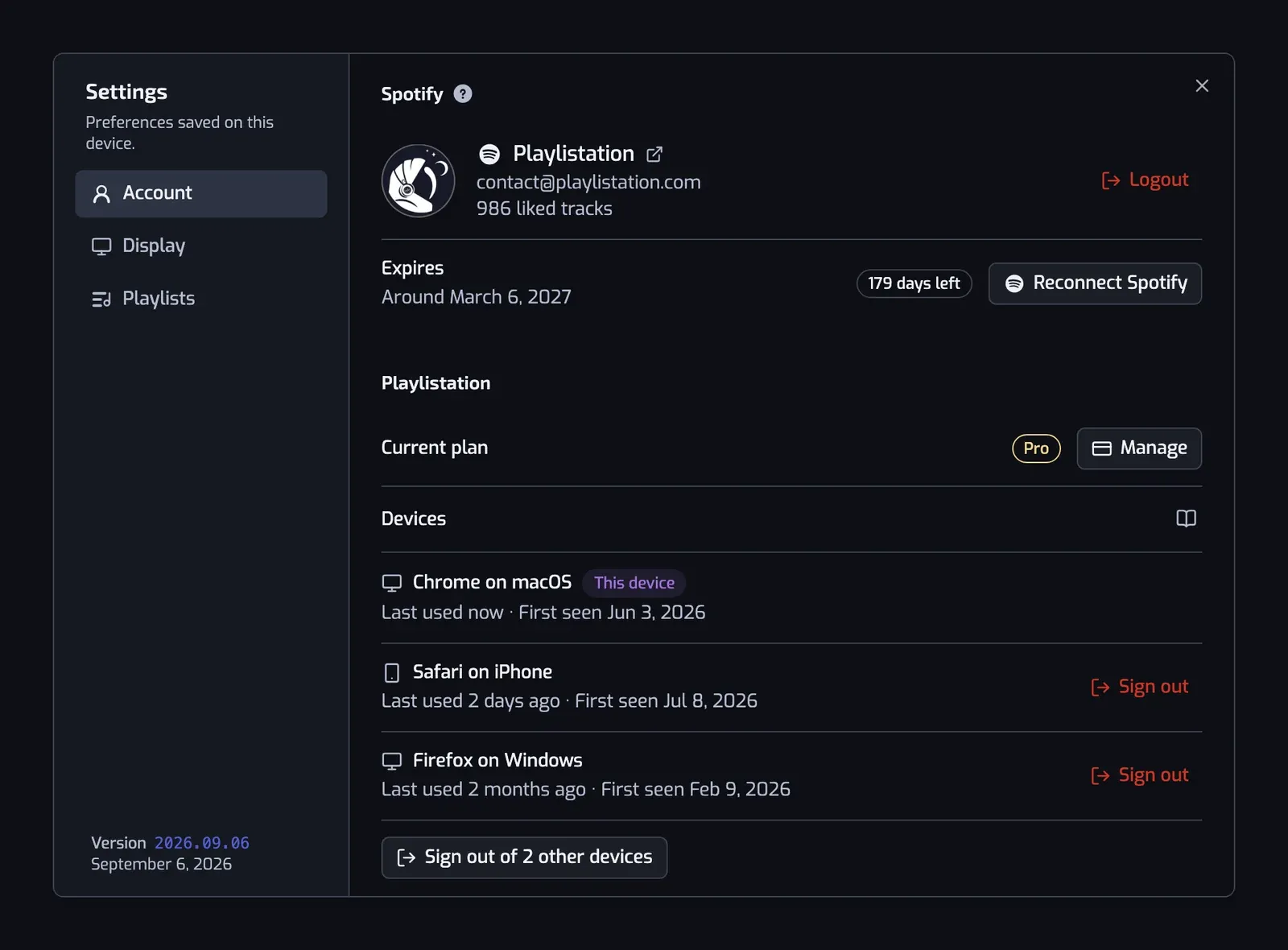
Task: Click the Playlistation profile avatar
Action: 418,181
